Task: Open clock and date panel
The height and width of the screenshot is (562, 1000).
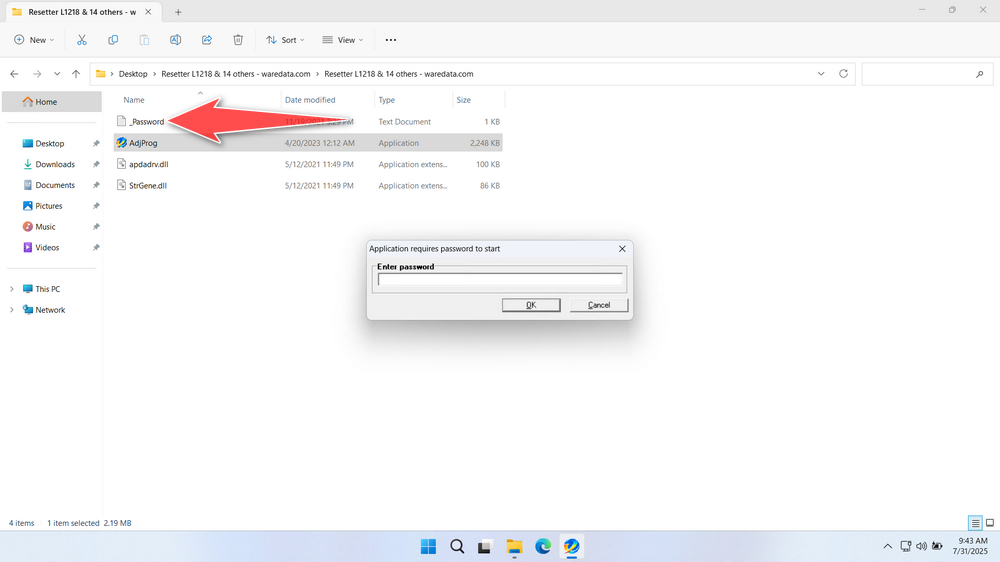Action: click(x=970, y=546)
